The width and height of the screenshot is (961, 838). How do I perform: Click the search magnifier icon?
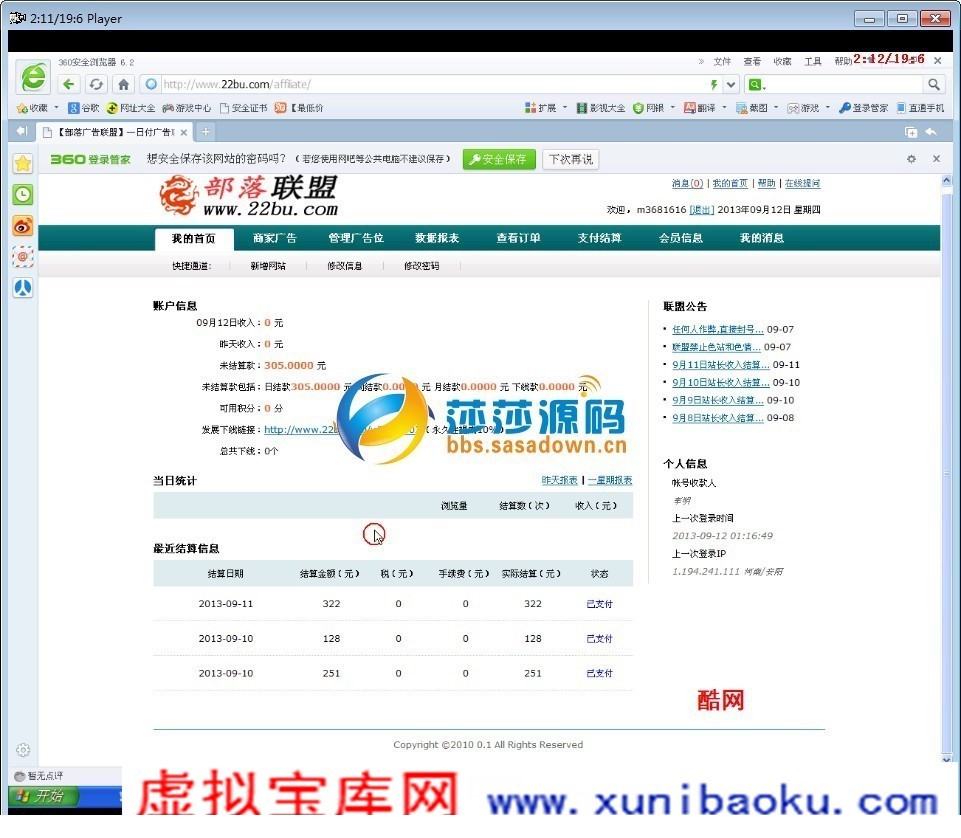pyautogui.click(x=933, y=84)
